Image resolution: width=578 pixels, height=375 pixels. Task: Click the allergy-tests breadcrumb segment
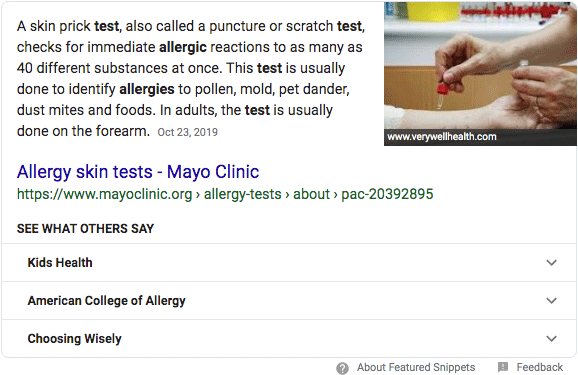(243, 194)
